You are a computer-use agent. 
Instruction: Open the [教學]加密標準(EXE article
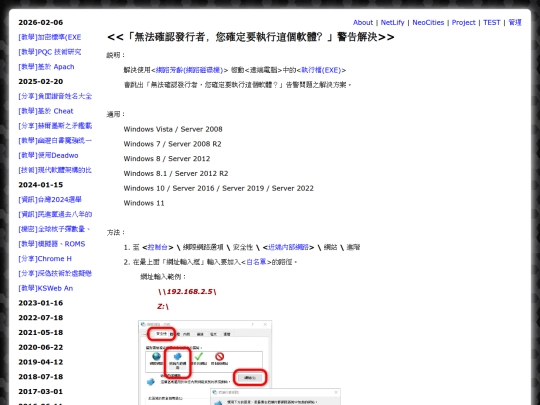(50, 37)
